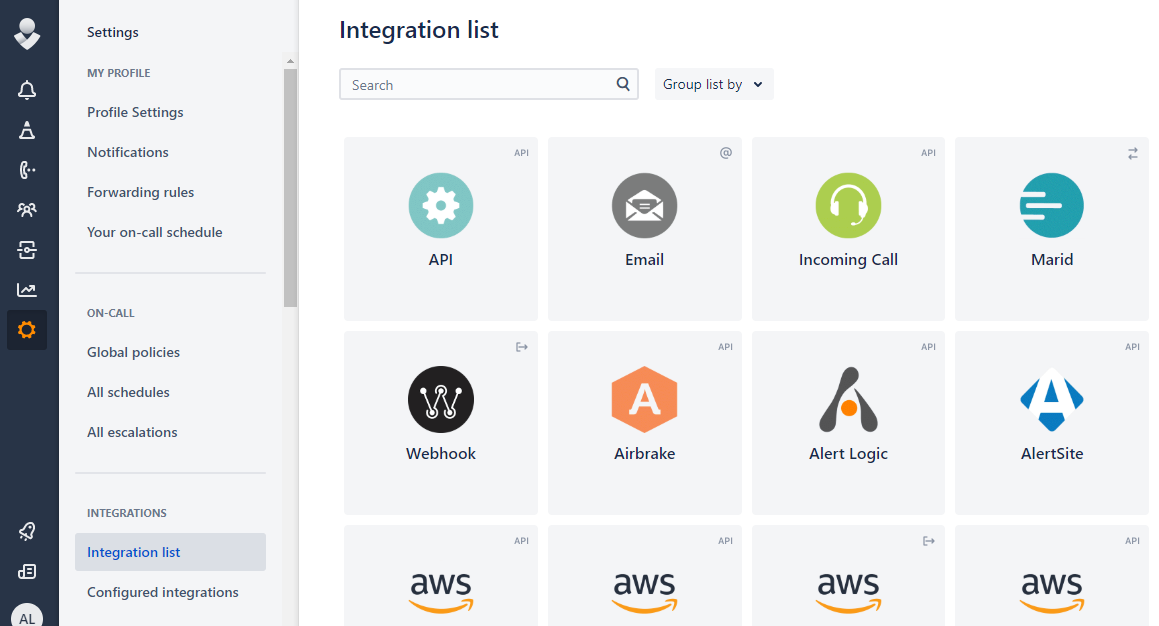Click the Email card label
The width and height of the screenshot is (1159, 626).
(x=645, y=259)
